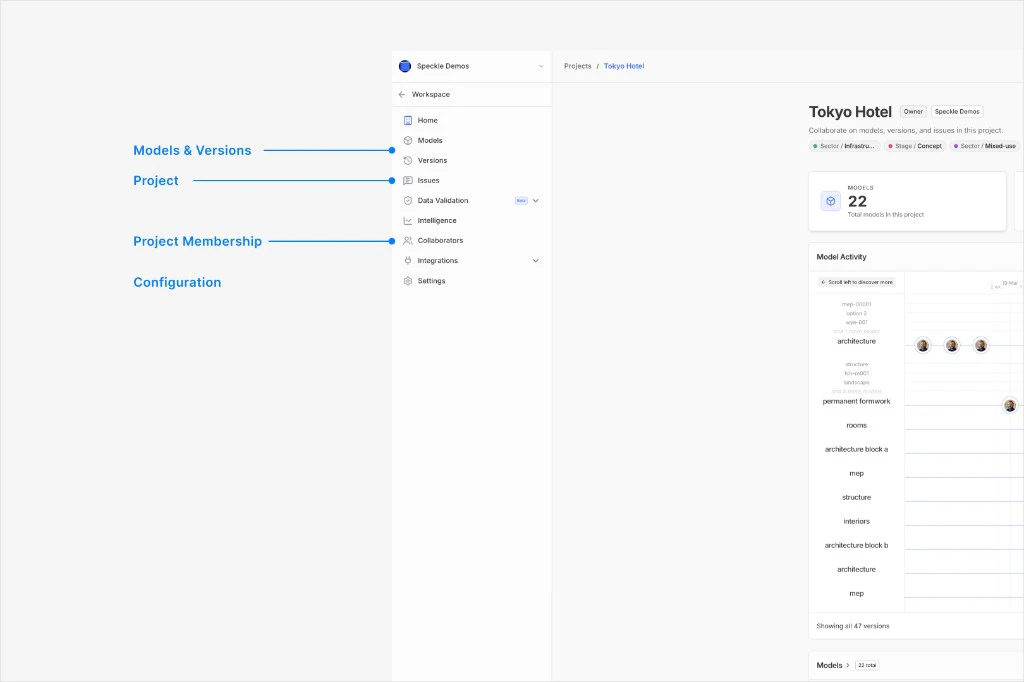Open the Speckle Demos workspace switcher chevron
This screenshot has width=1024, height=682.
point(541,66)
